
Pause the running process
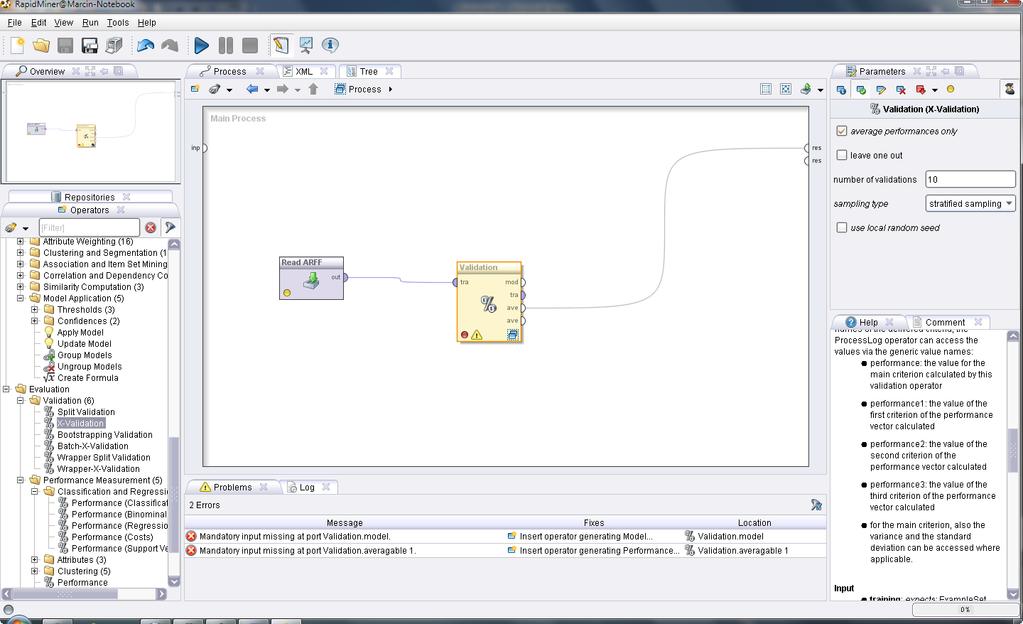pos(226,45)
